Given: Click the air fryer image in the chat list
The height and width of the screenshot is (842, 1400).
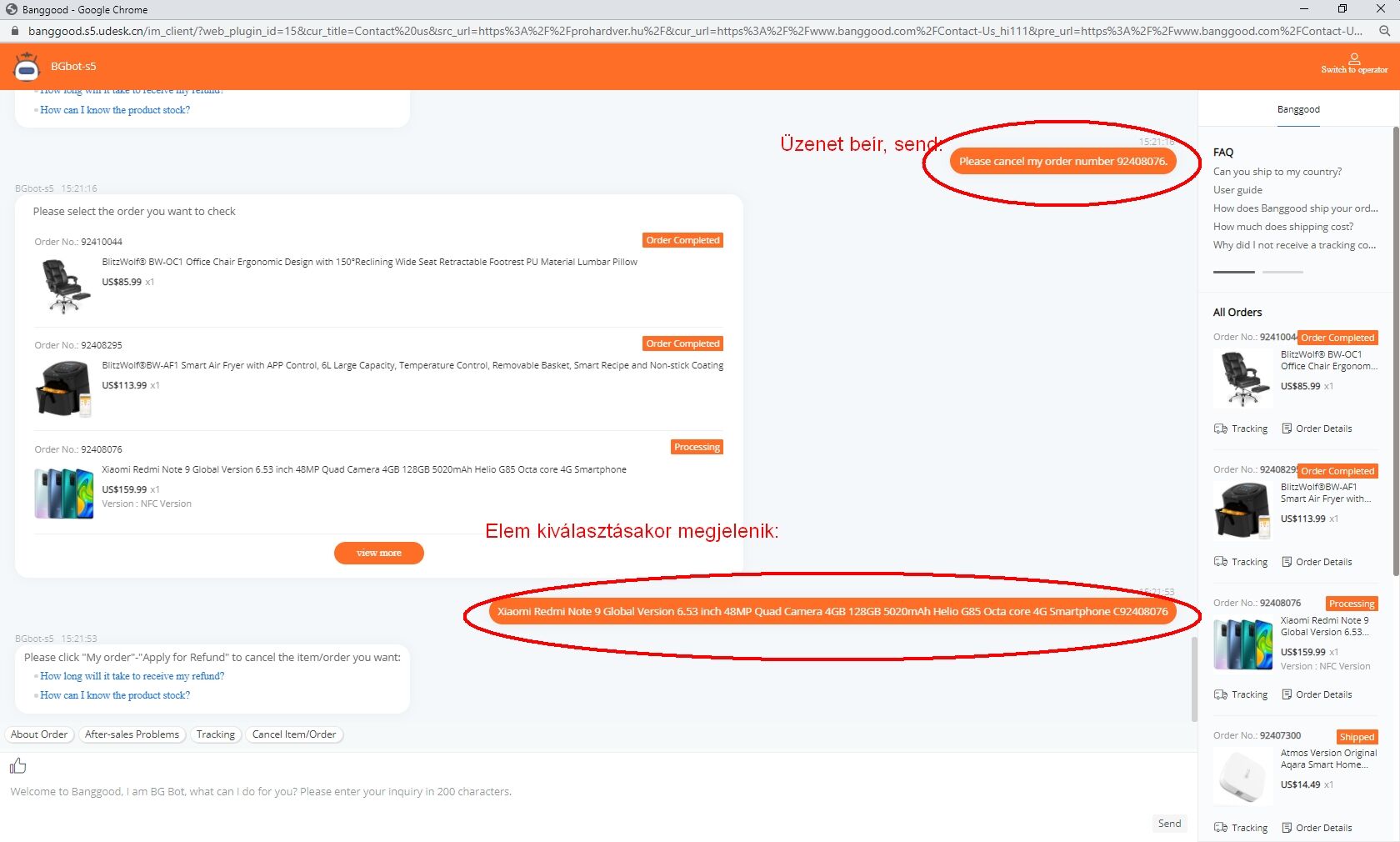Looking at the screenshot, I should (64, 389).
